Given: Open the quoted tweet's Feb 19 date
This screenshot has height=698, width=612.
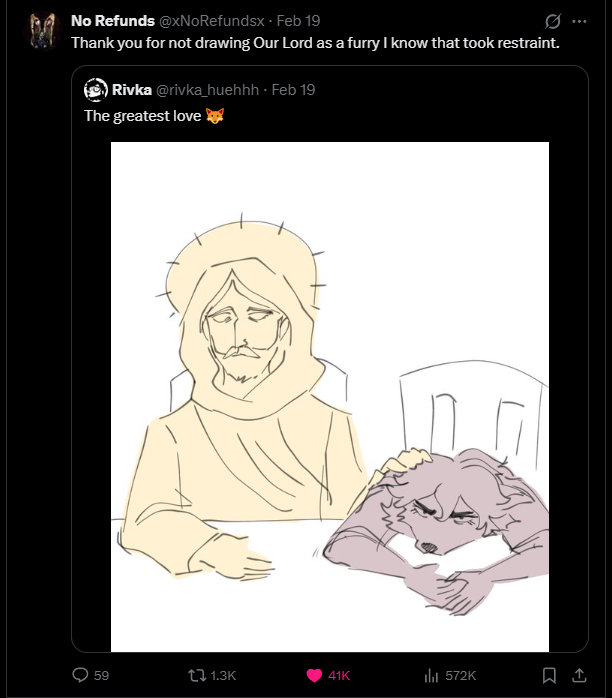Looking at the screenshot, I should coord(293,90).
